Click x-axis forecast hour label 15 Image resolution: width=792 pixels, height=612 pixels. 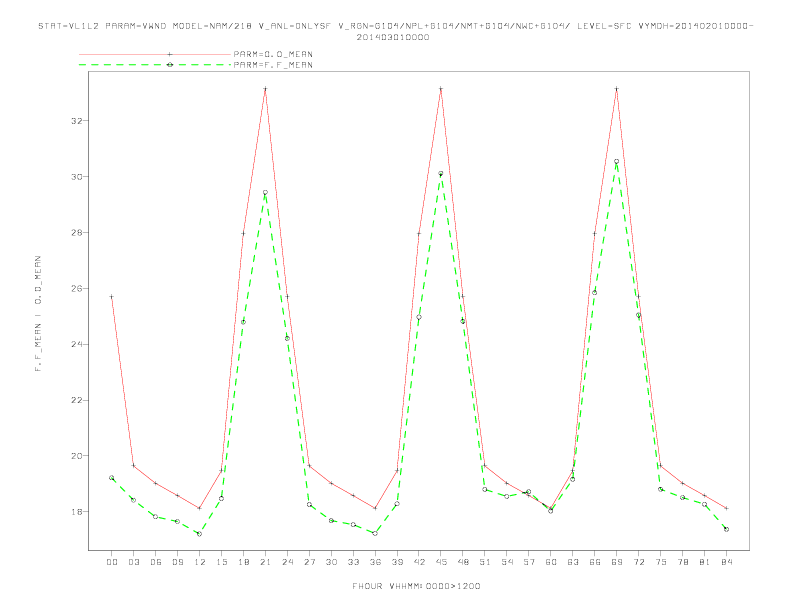(221, 562)
